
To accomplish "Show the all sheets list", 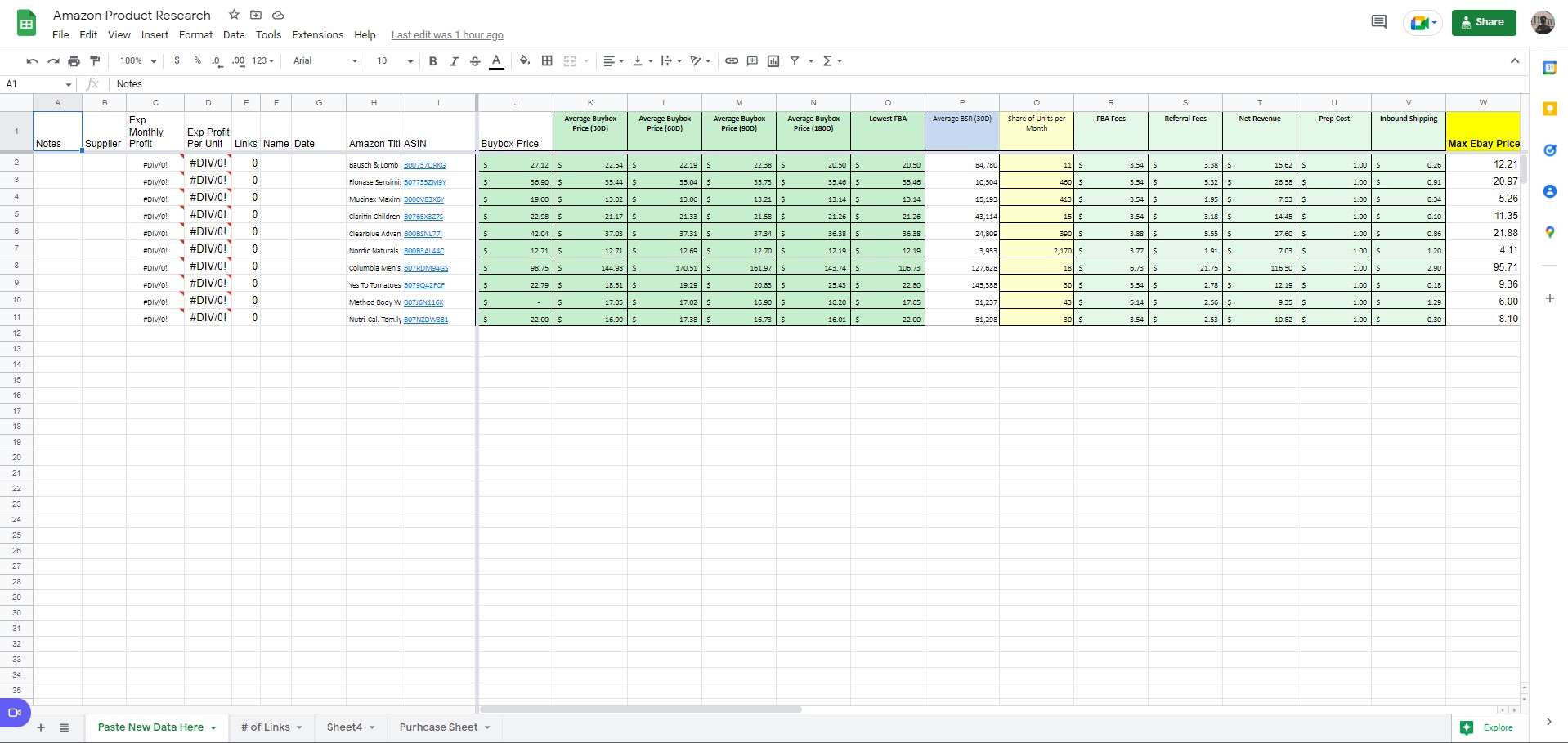I will pyautogui.click(x=64, y=727).
